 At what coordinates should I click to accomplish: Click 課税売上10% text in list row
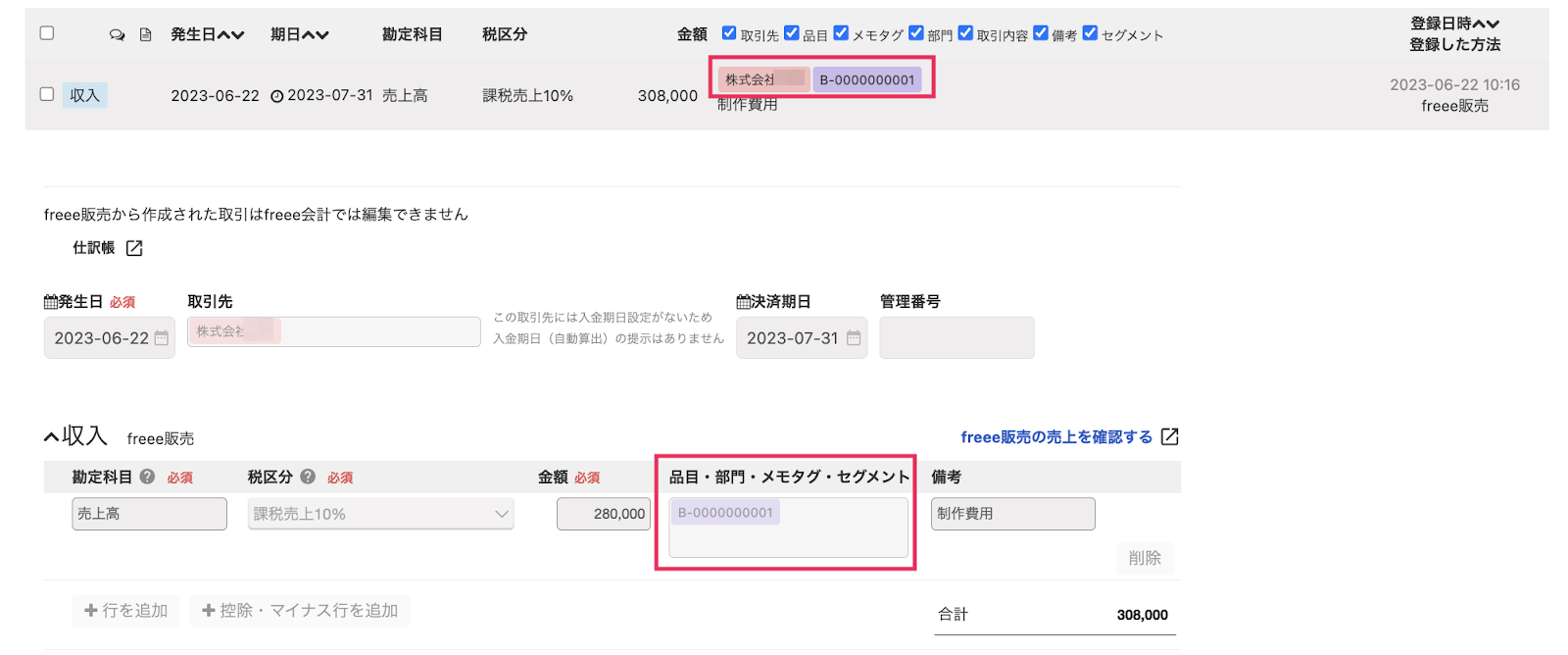tap(527, 96)
